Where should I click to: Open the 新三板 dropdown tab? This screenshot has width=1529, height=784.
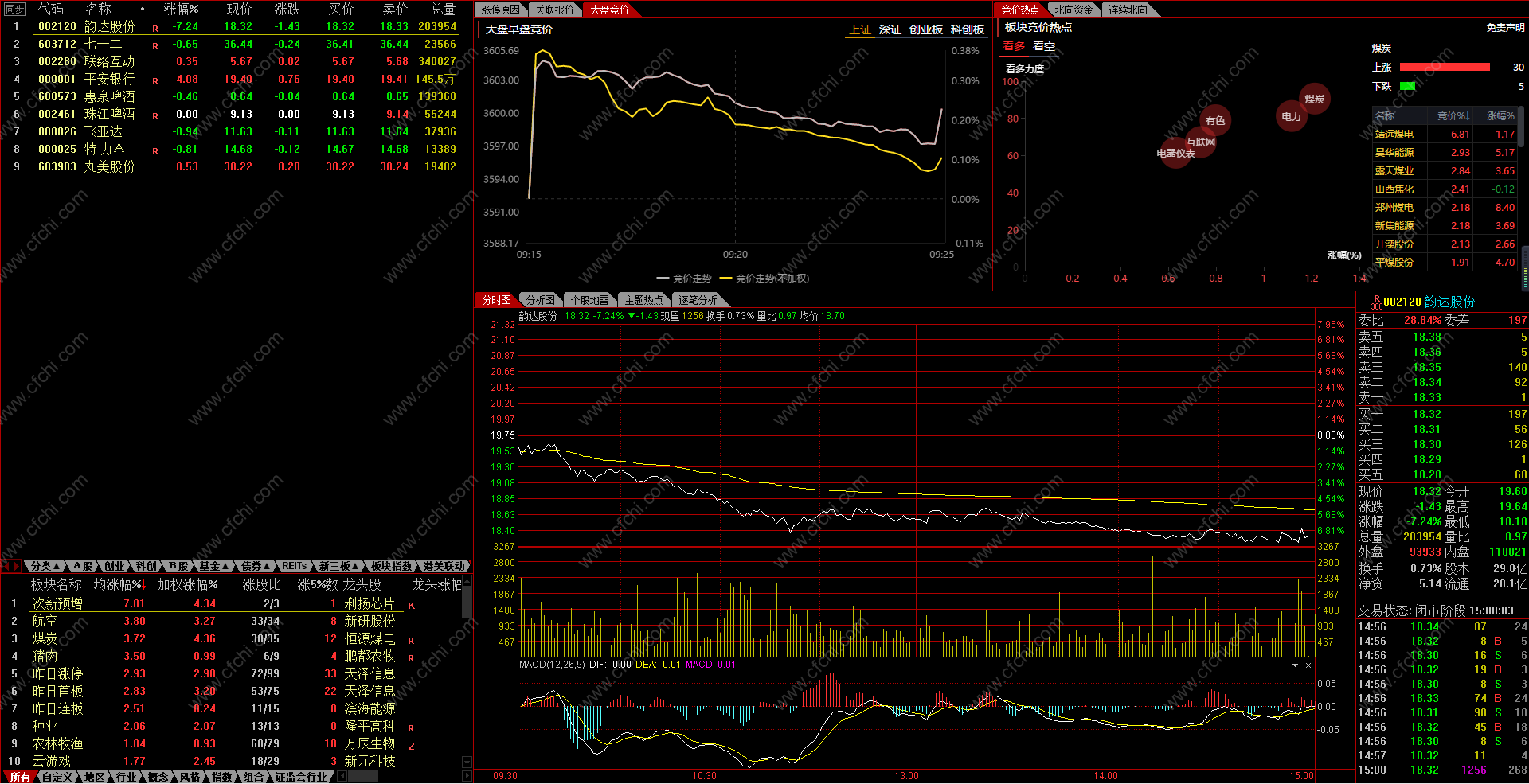click(x=338, y=566)
